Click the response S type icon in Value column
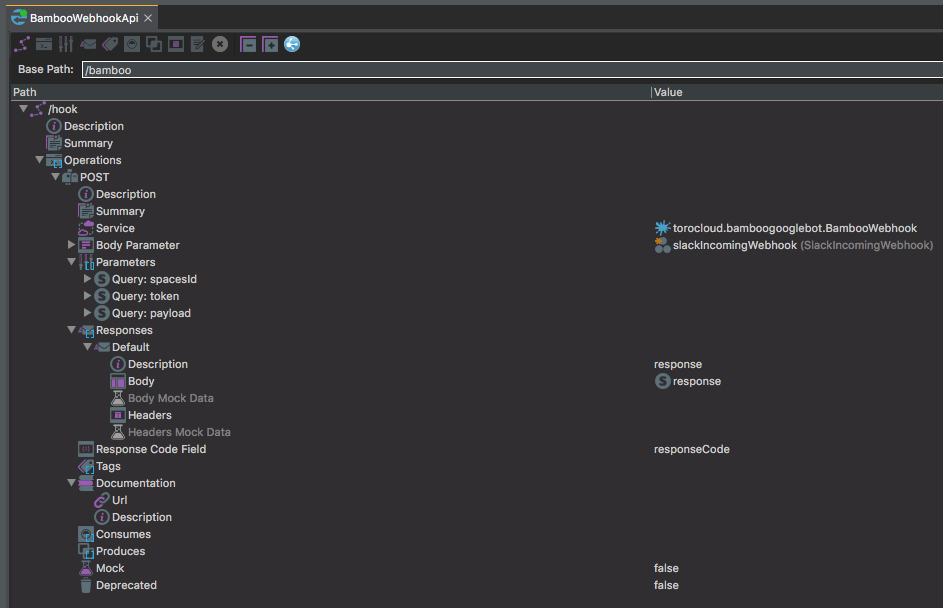The width and height of the screenshot is (943, 608). (x=662, y=381)
